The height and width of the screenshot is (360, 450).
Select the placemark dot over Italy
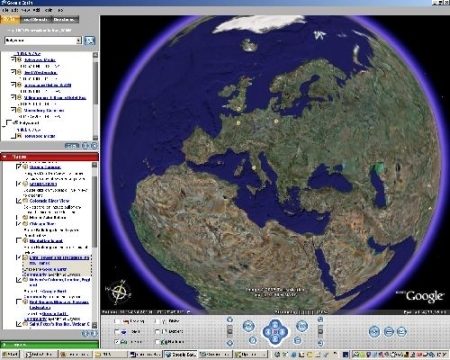tap(254, 168)
